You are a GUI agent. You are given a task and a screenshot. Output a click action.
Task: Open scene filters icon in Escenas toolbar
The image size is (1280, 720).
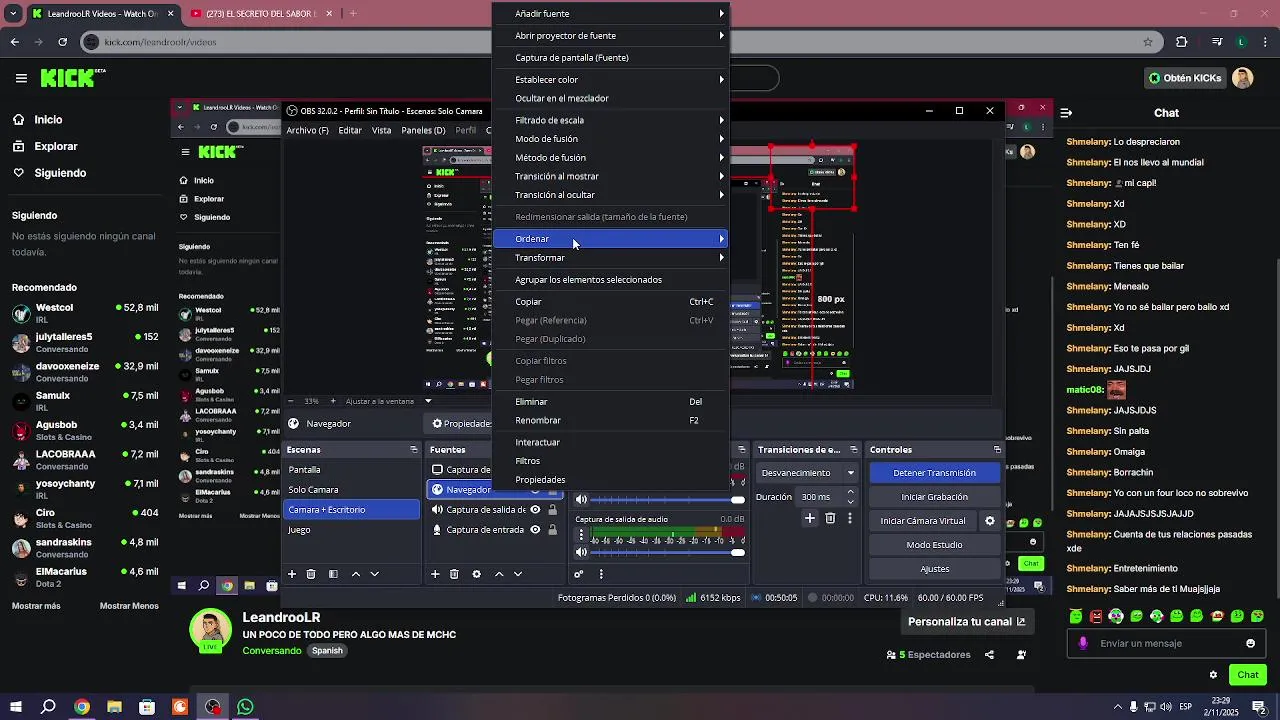pyautogui.click(x=333, y=574)
